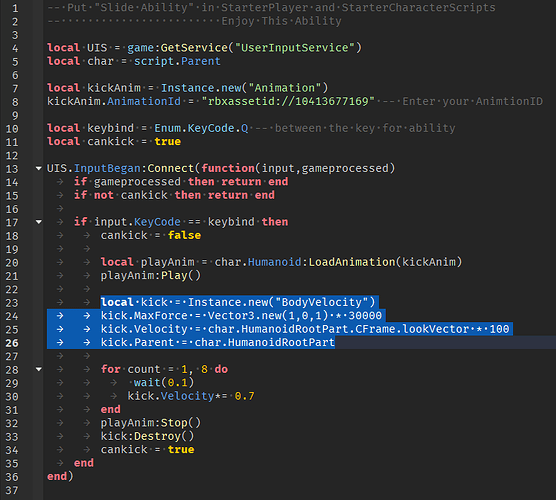
Task: Click the 0.7 velocity damping value
Action: pos(244,396)
